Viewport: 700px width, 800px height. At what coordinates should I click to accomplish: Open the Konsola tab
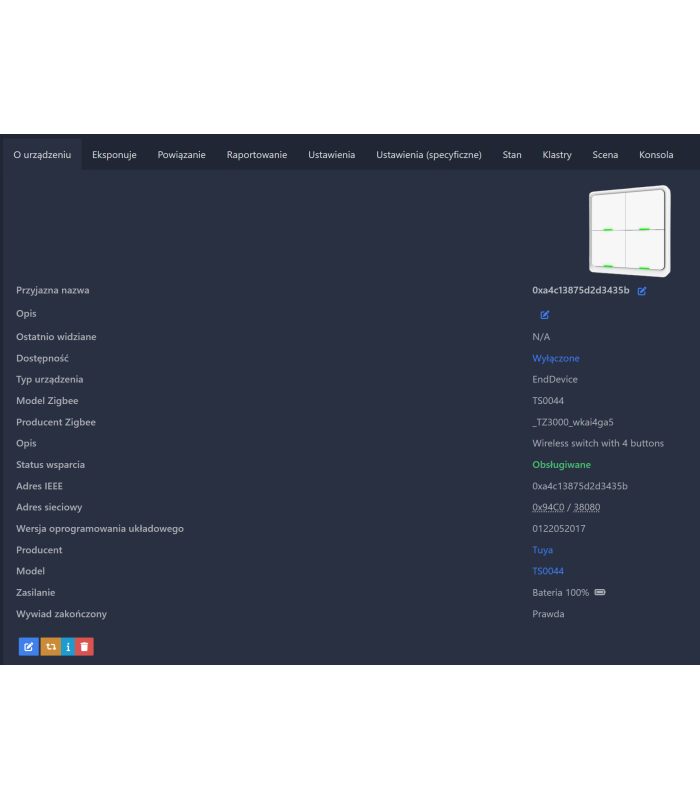(x=656, y=155)
